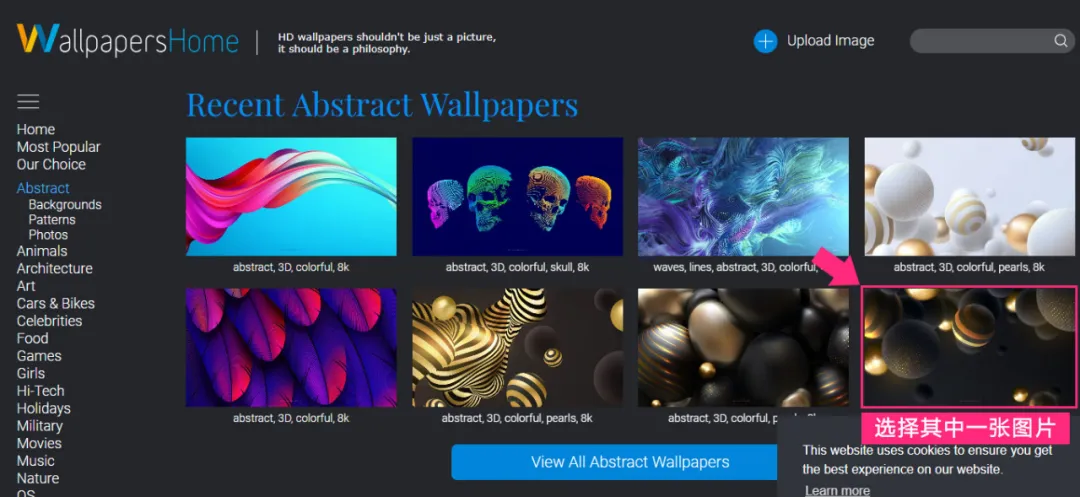The width and height of the screenshot is (1080, 497).
Task: Open View All Abstract Wallpapers
Action: 630,462
